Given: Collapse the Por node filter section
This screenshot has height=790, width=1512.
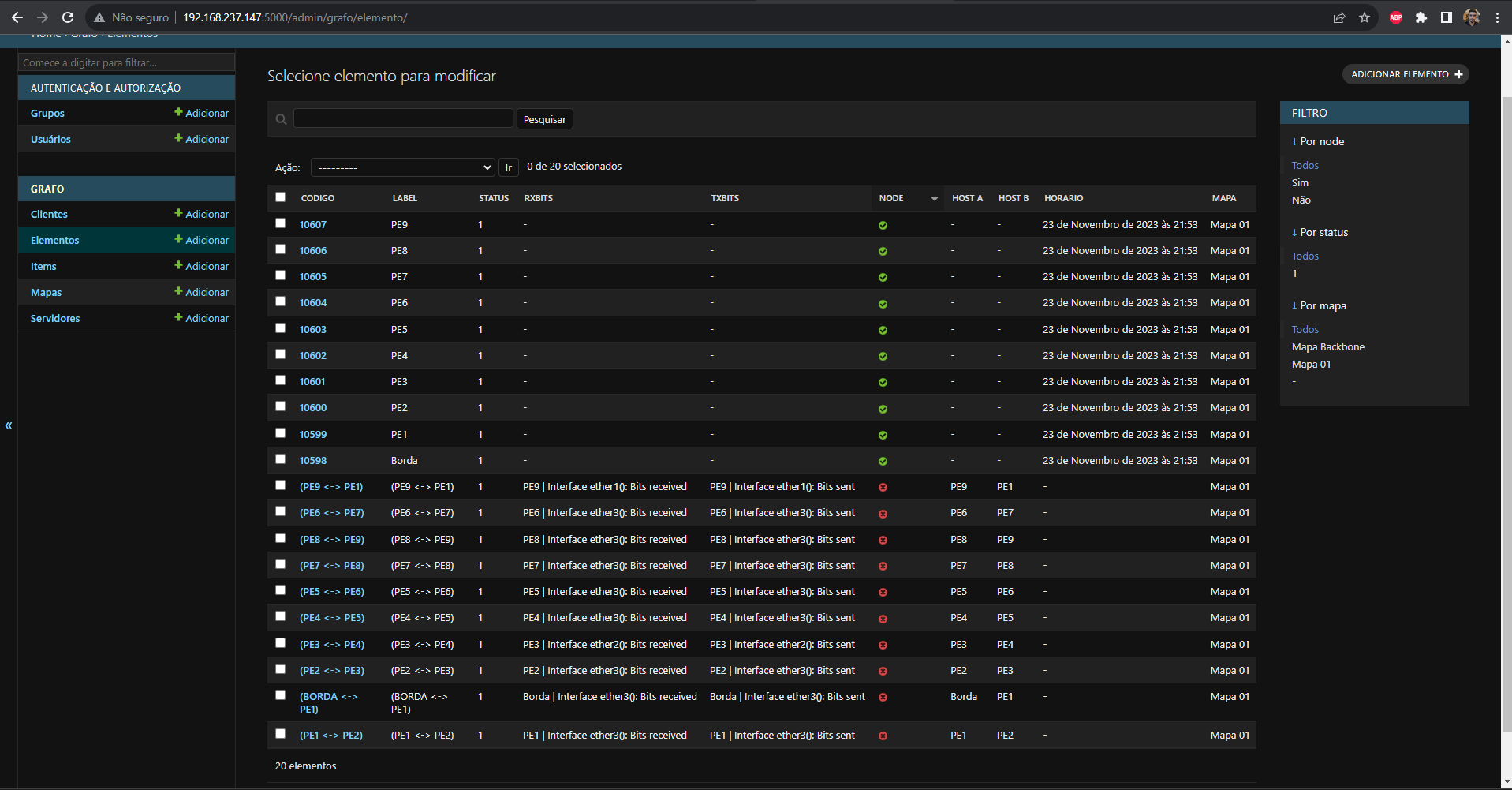Looking at the screenshot, I should [x=1318, y=141].
